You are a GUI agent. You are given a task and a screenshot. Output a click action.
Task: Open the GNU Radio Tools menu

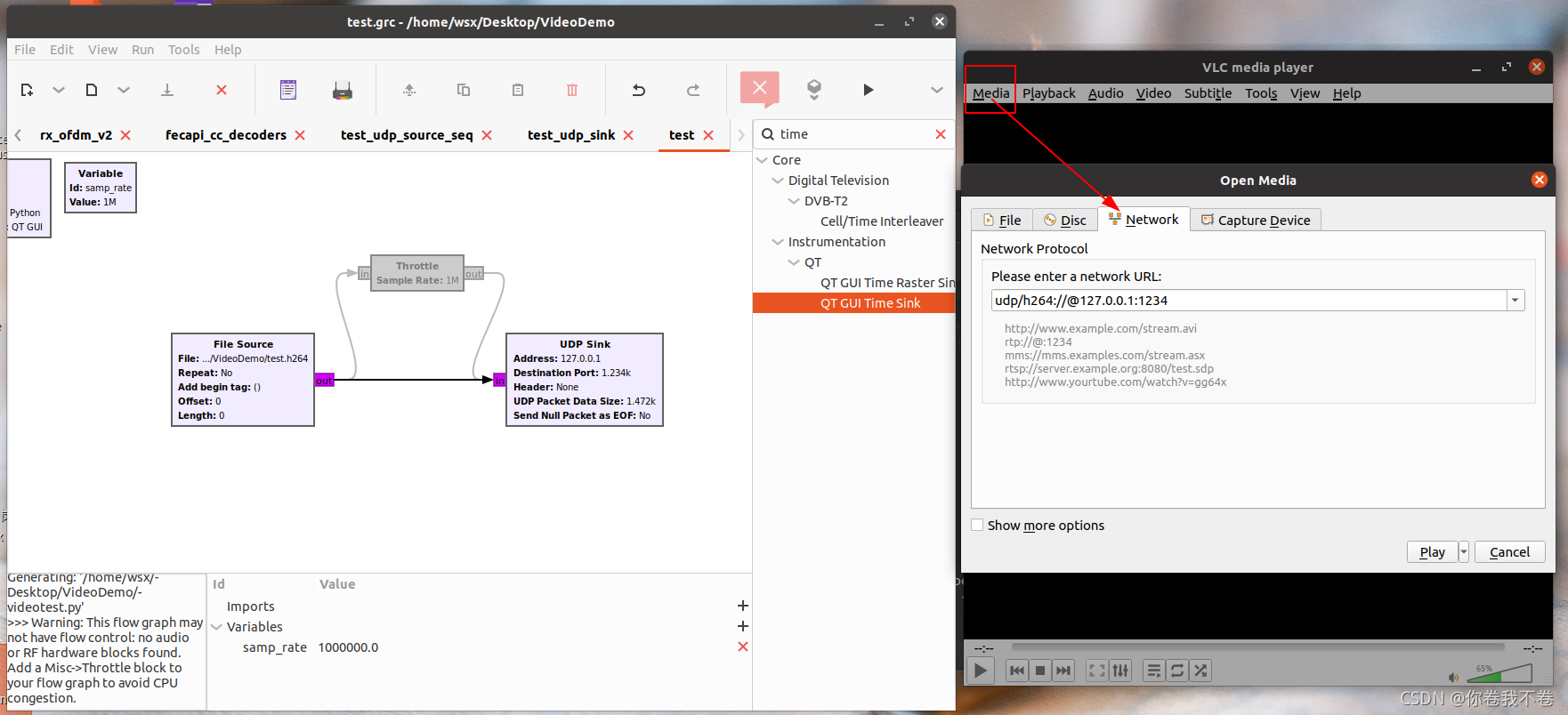tap(184, 50)
